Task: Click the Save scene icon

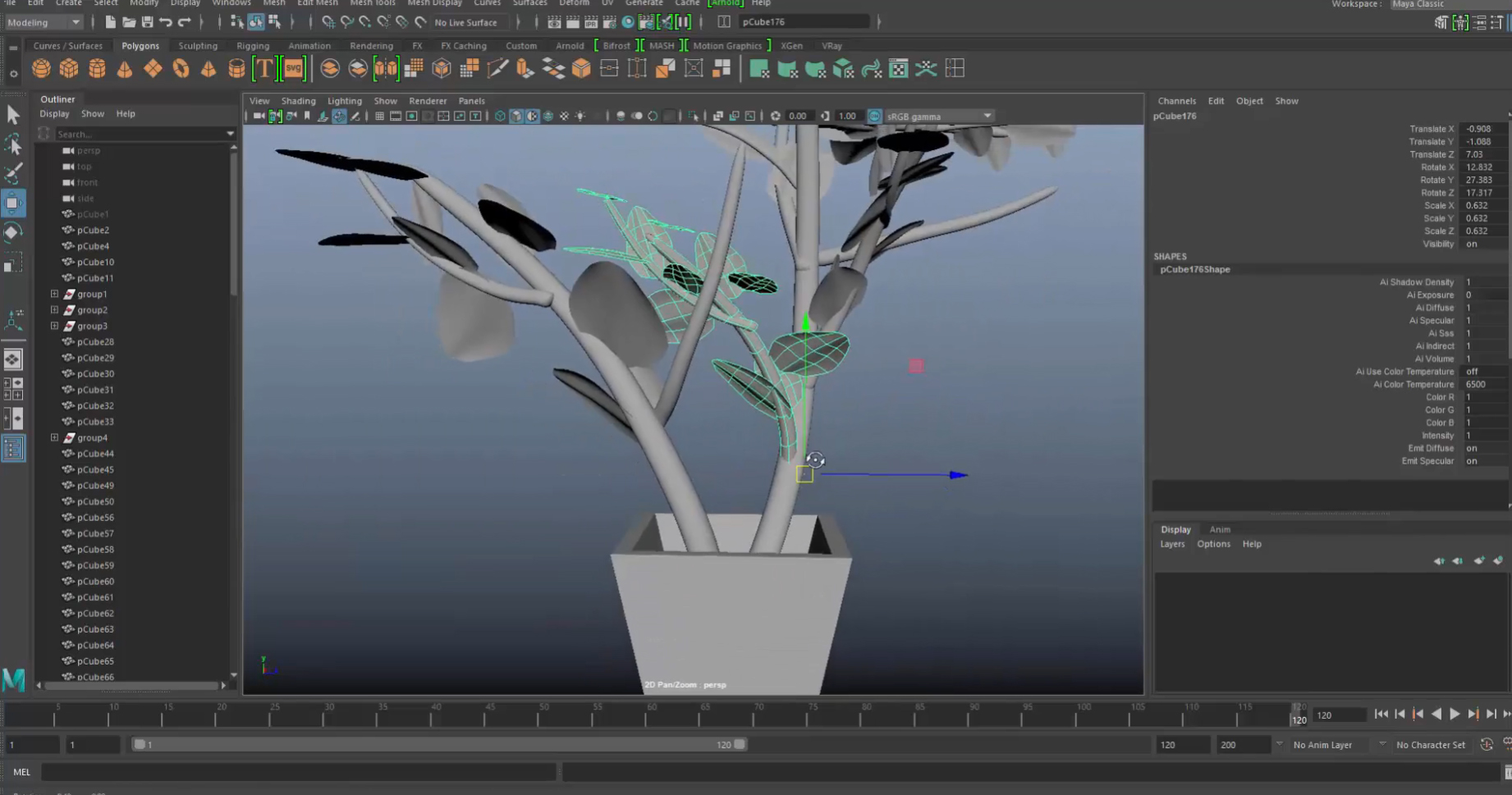Action: [148, 22]
